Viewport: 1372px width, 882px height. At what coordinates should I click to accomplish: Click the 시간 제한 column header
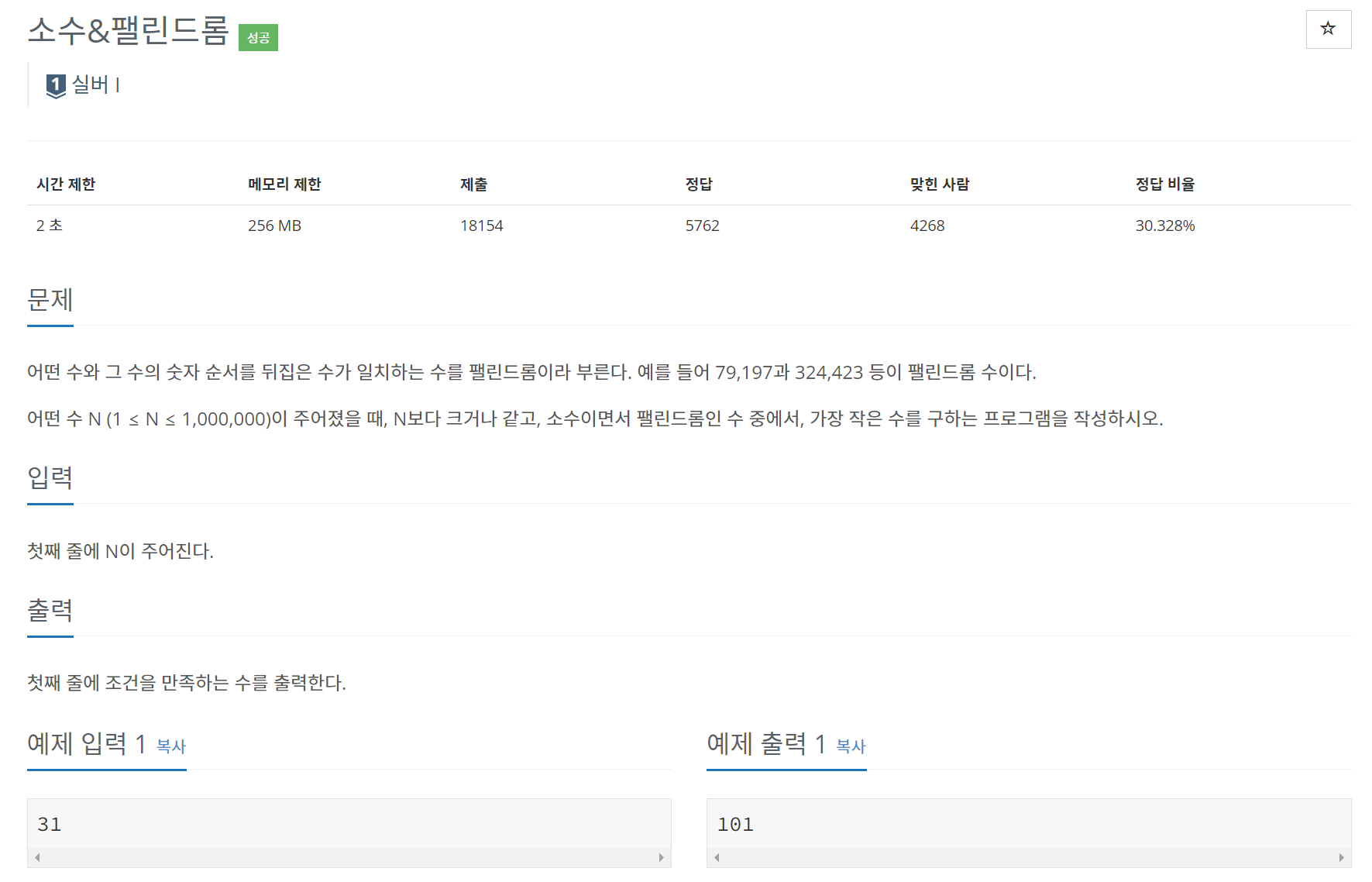point(66,184)
